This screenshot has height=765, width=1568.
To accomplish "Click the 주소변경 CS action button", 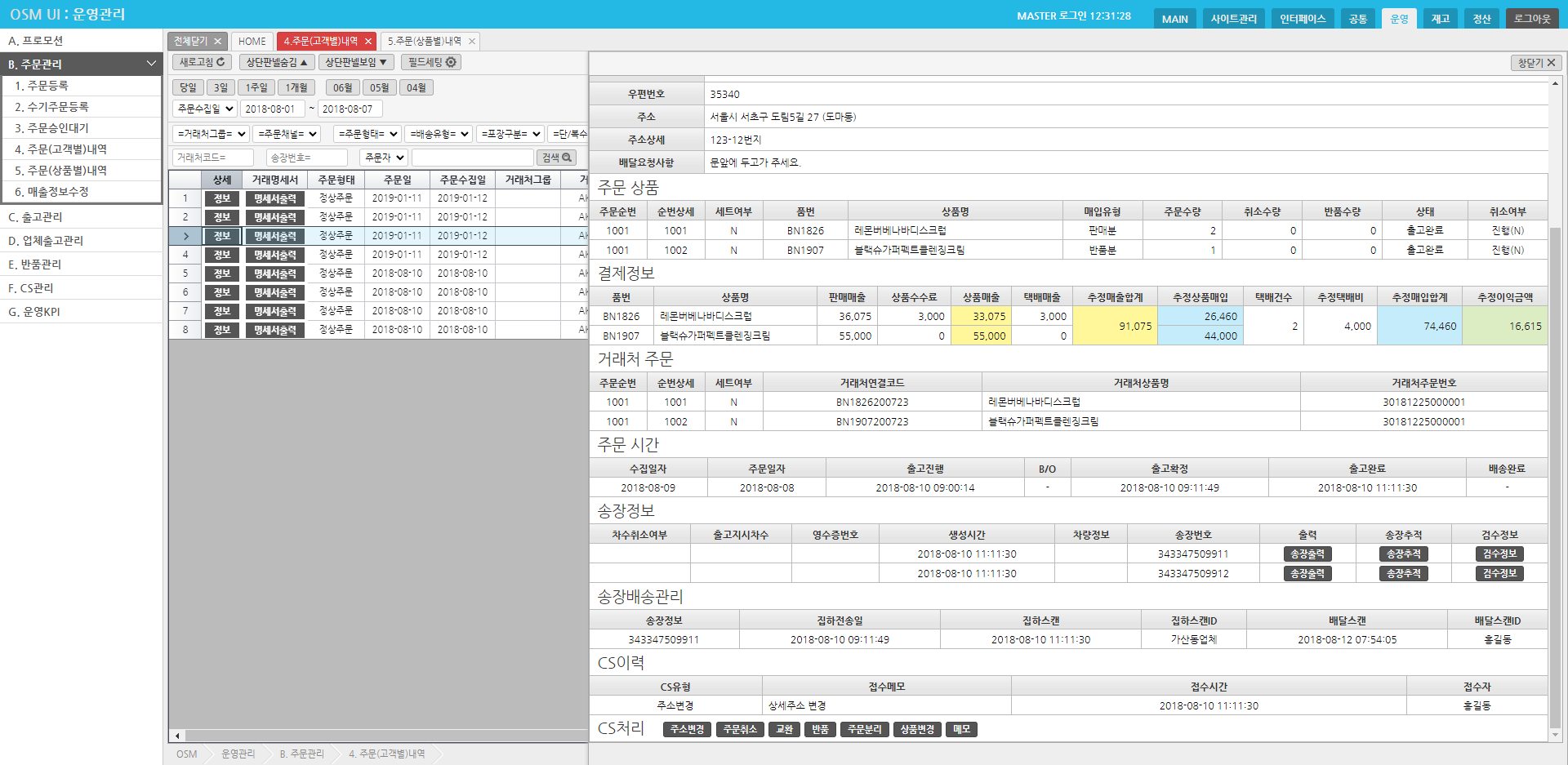I will [687, 729].
